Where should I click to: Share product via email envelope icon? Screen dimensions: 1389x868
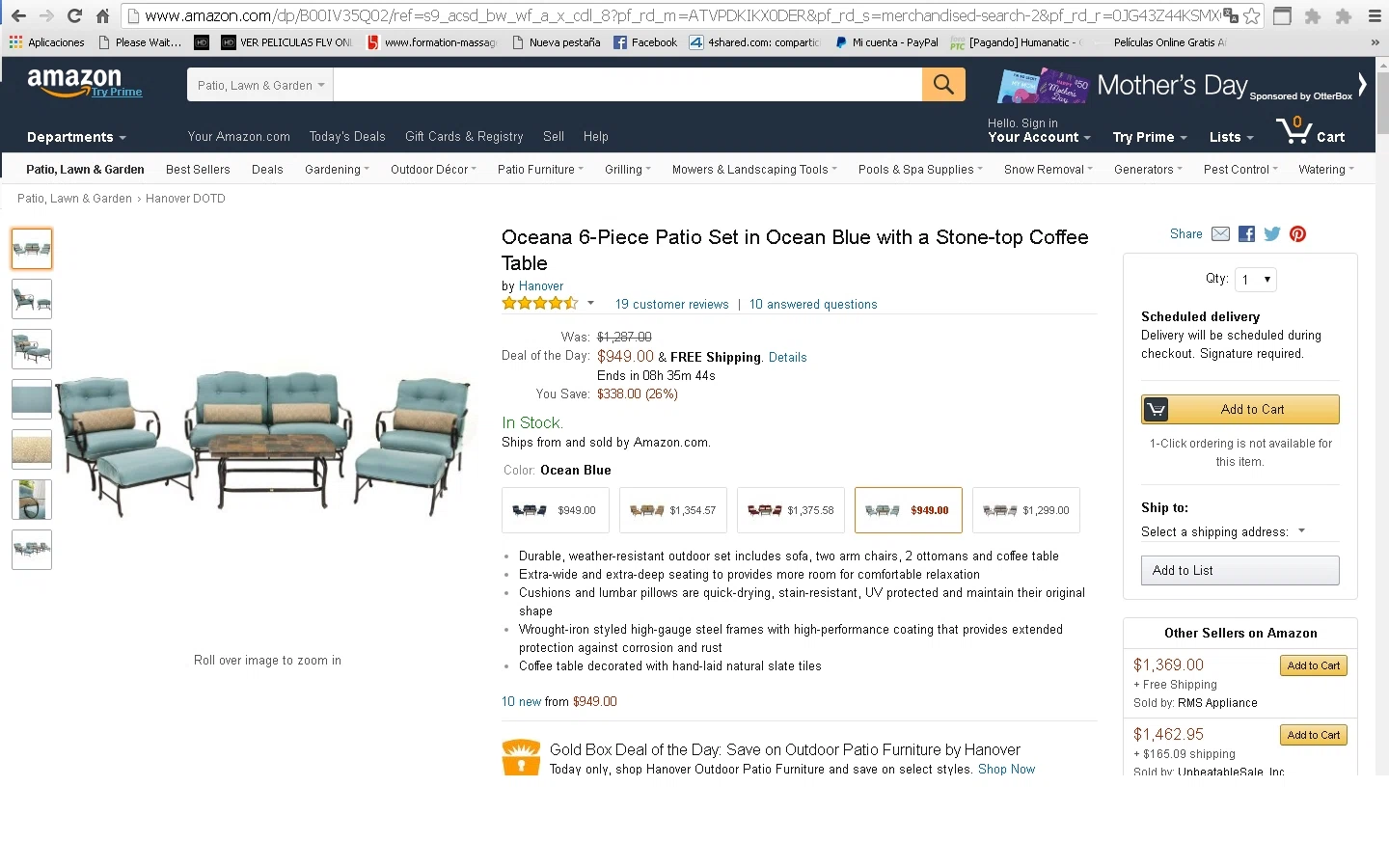click(x=1220, y=234)
